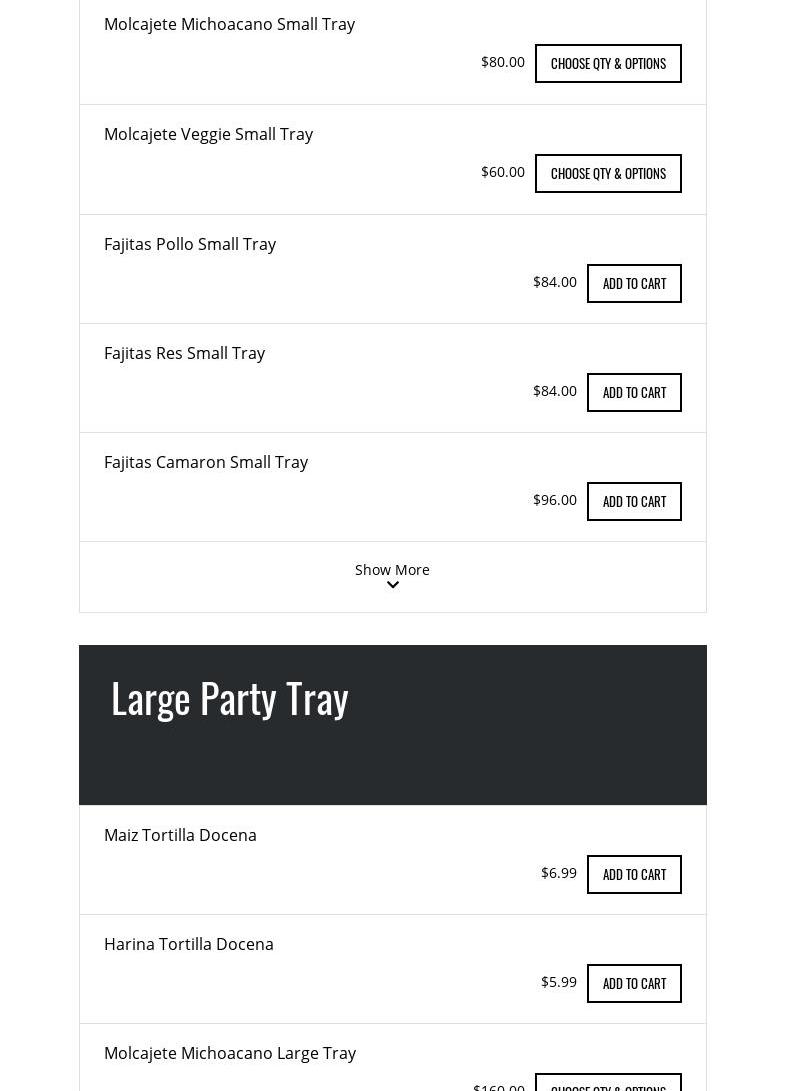Choose options for Molcajete Michoacano Large Tray
Viewport: 785px width, 1091px height.
pos(608,1084)
